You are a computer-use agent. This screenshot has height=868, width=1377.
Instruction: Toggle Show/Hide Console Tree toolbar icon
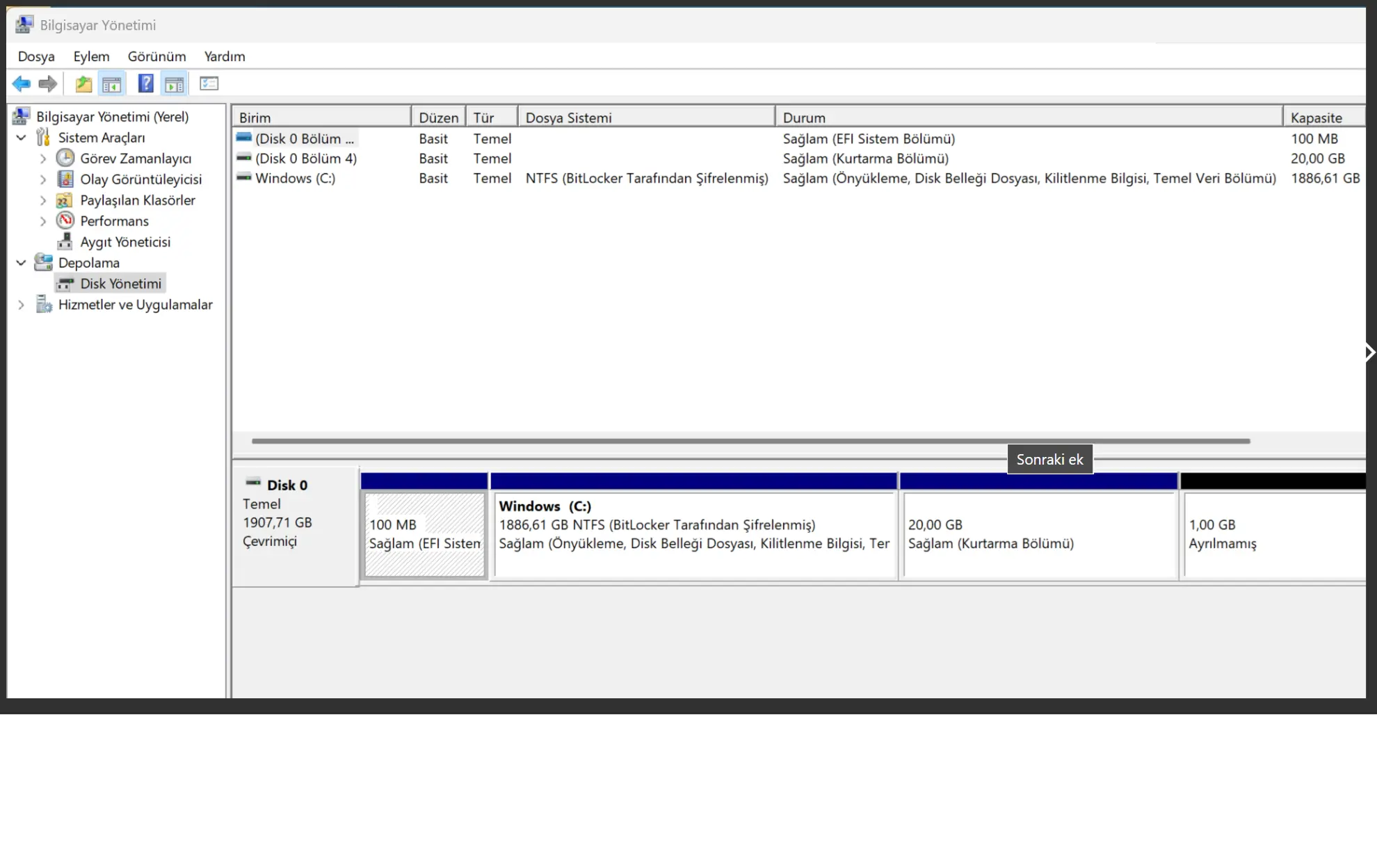click(111, 84)
